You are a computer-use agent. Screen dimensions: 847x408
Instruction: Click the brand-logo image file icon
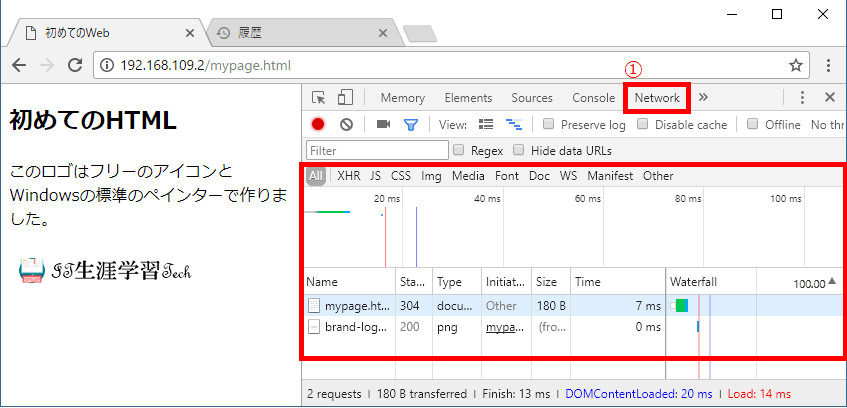coord(314,327)
